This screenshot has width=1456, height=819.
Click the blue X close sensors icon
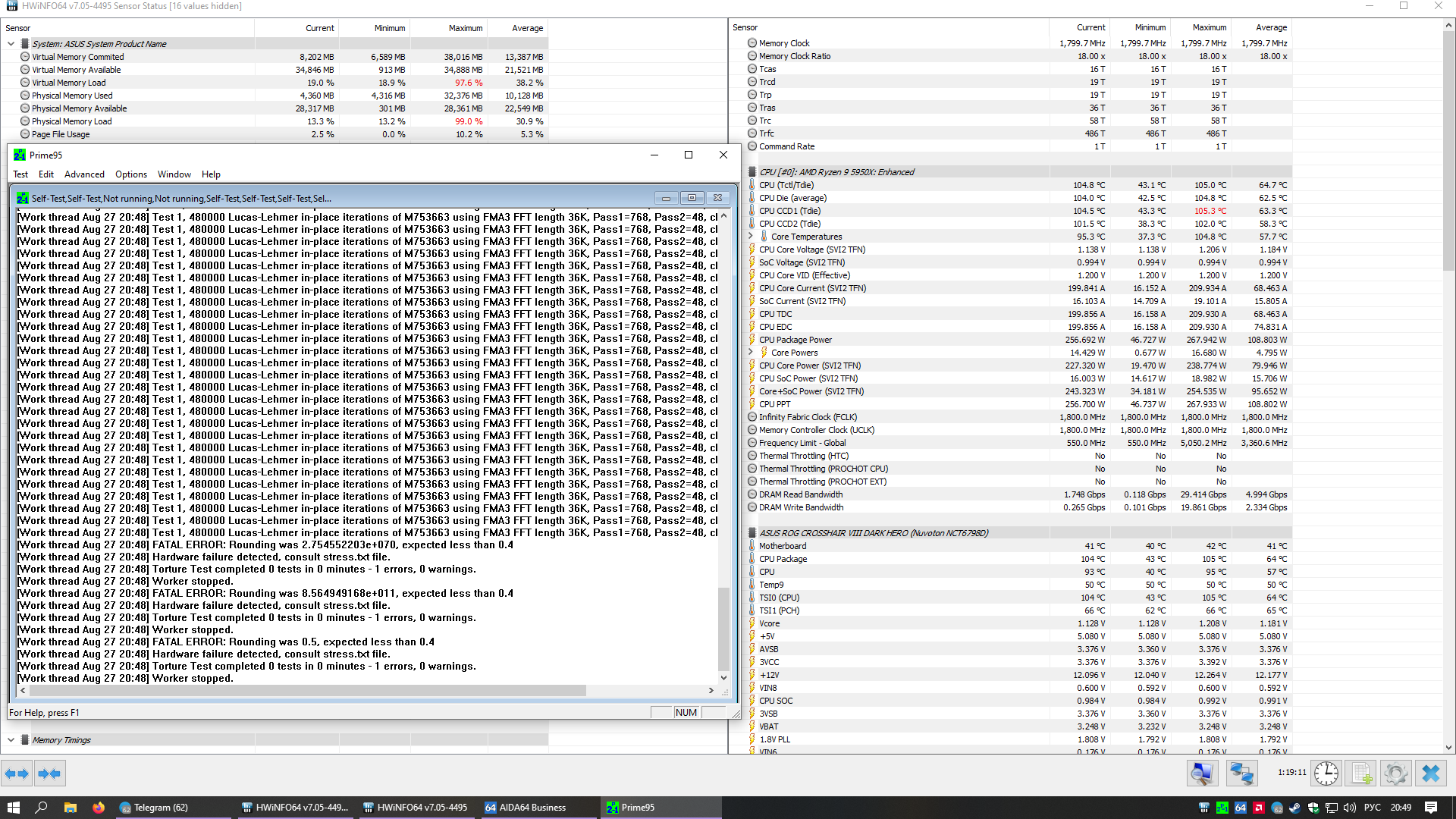coord(1431,773)
